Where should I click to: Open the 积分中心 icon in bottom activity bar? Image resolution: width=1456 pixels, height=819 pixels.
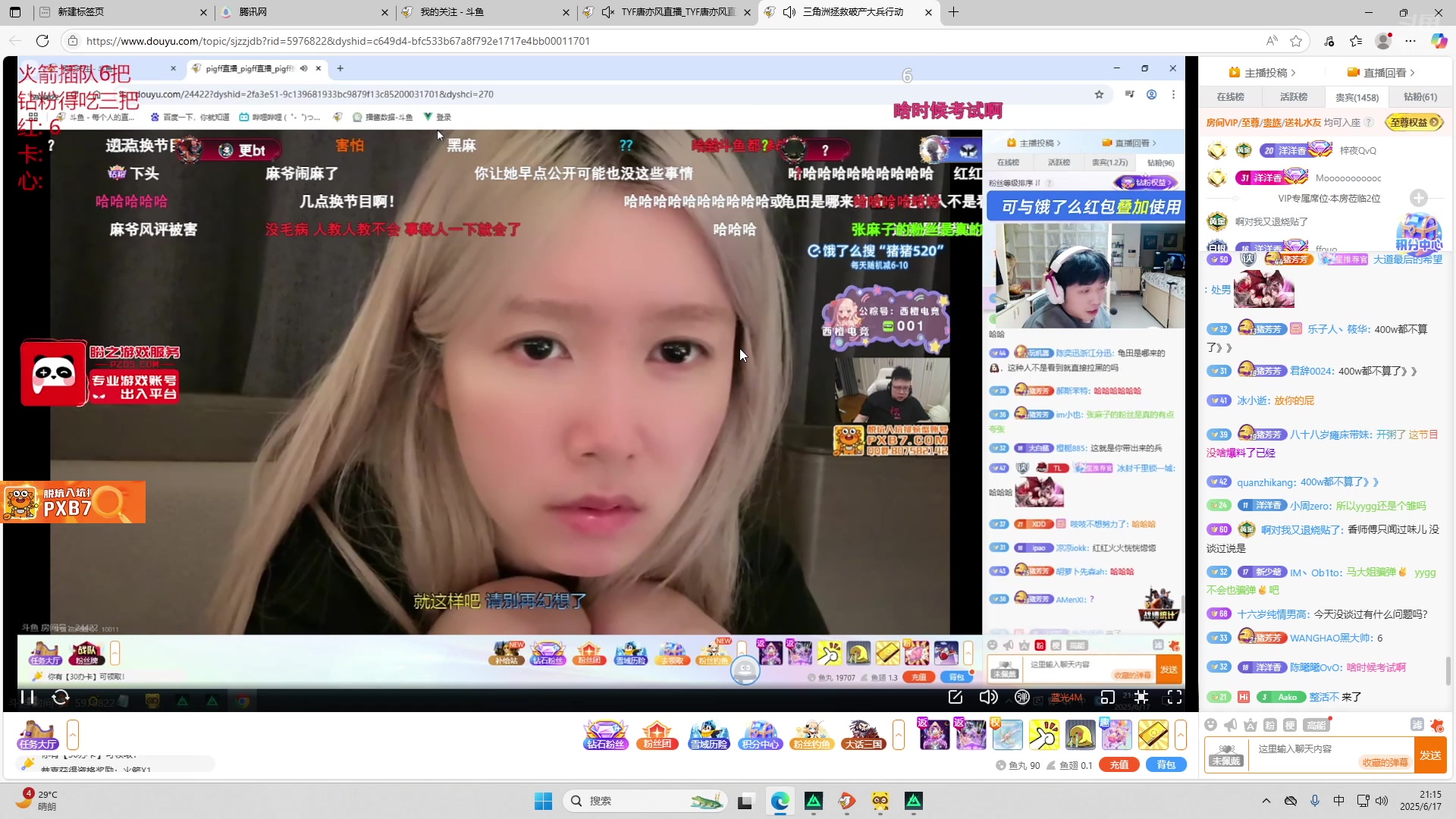click(x=760, y=735)
